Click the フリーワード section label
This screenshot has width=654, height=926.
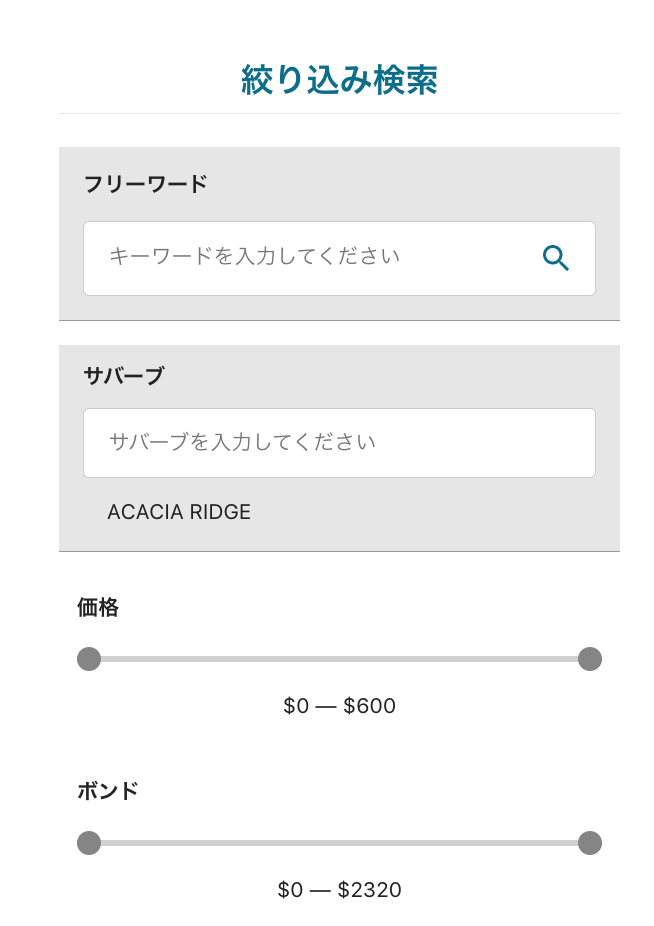coord(145,184)
